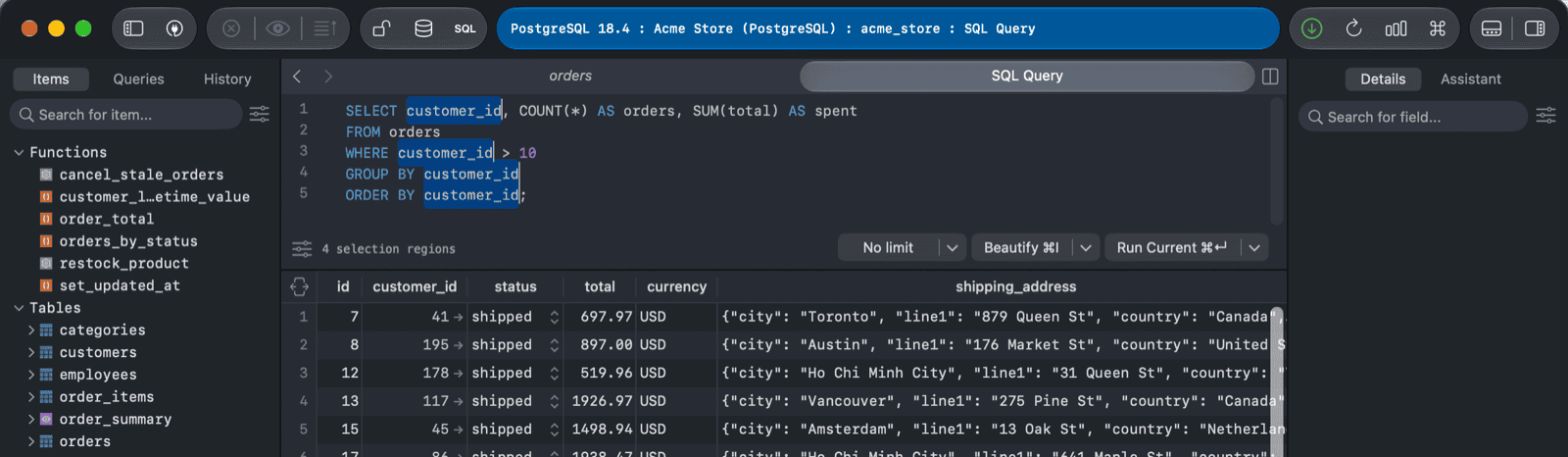The height and width of the screenshot is (457, 1568).
Task: Open the SQL editor toolbar button
Action: click(465, 28)
